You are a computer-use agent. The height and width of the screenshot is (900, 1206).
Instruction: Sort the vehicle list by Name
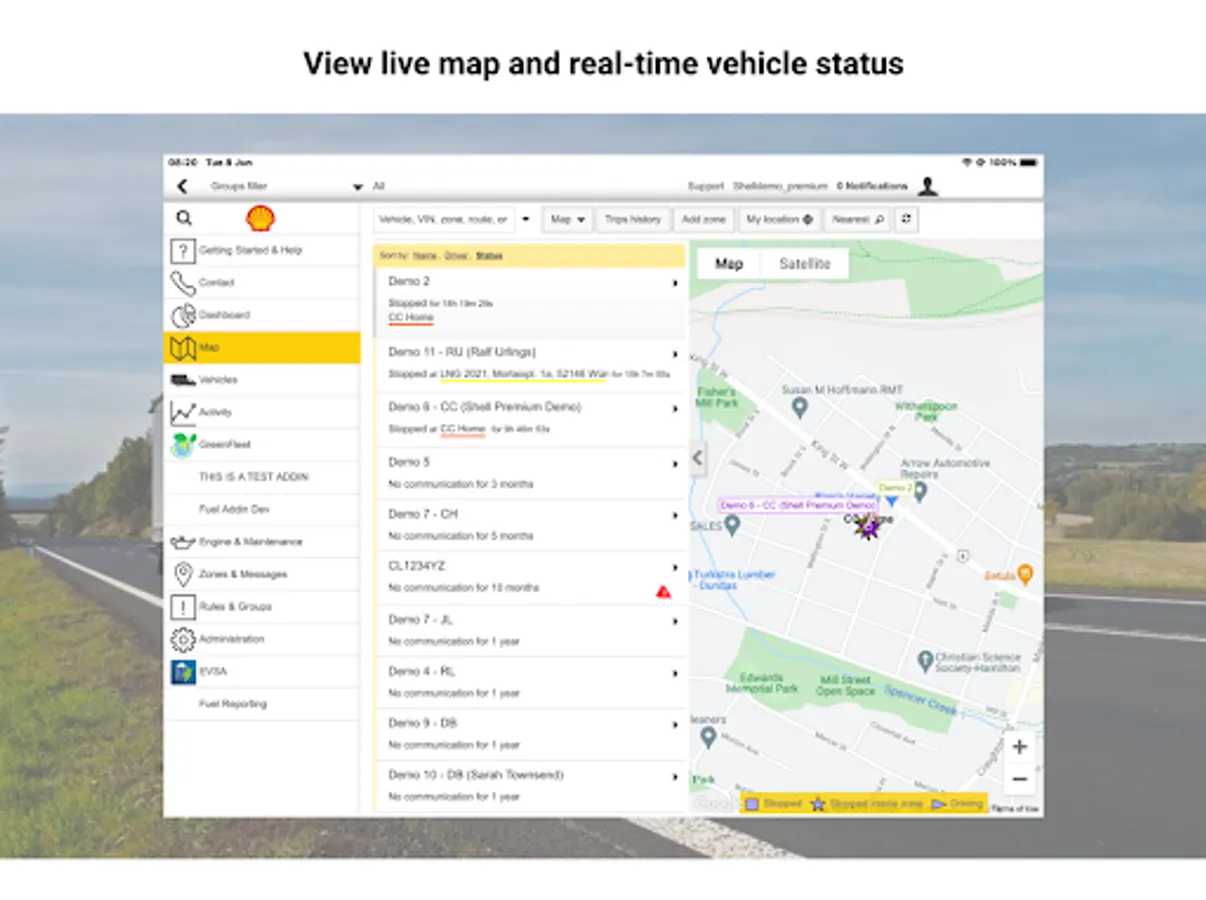[x=426, y=256]
